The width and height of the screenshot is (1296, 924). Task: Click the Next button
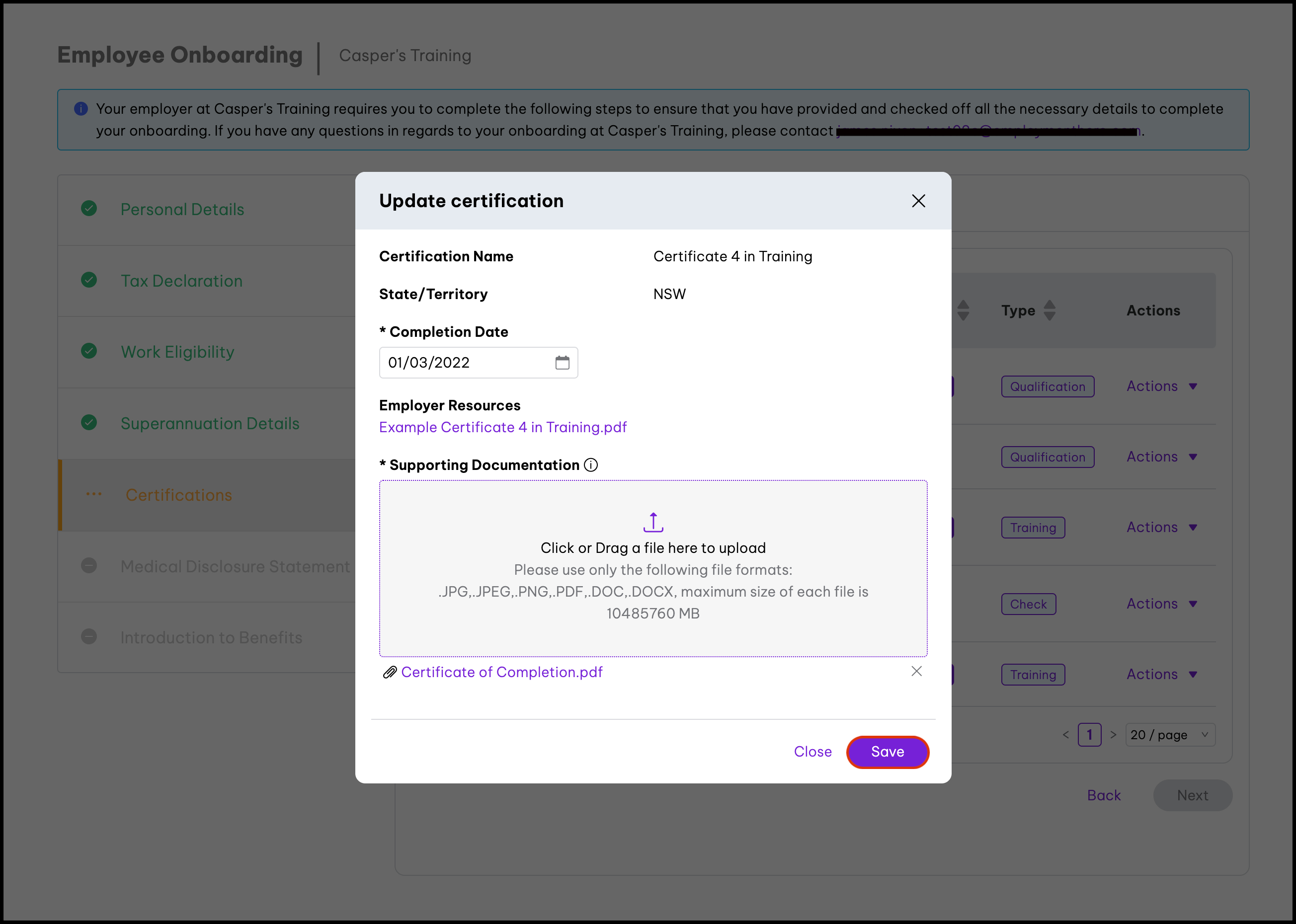click(1193, 795)
